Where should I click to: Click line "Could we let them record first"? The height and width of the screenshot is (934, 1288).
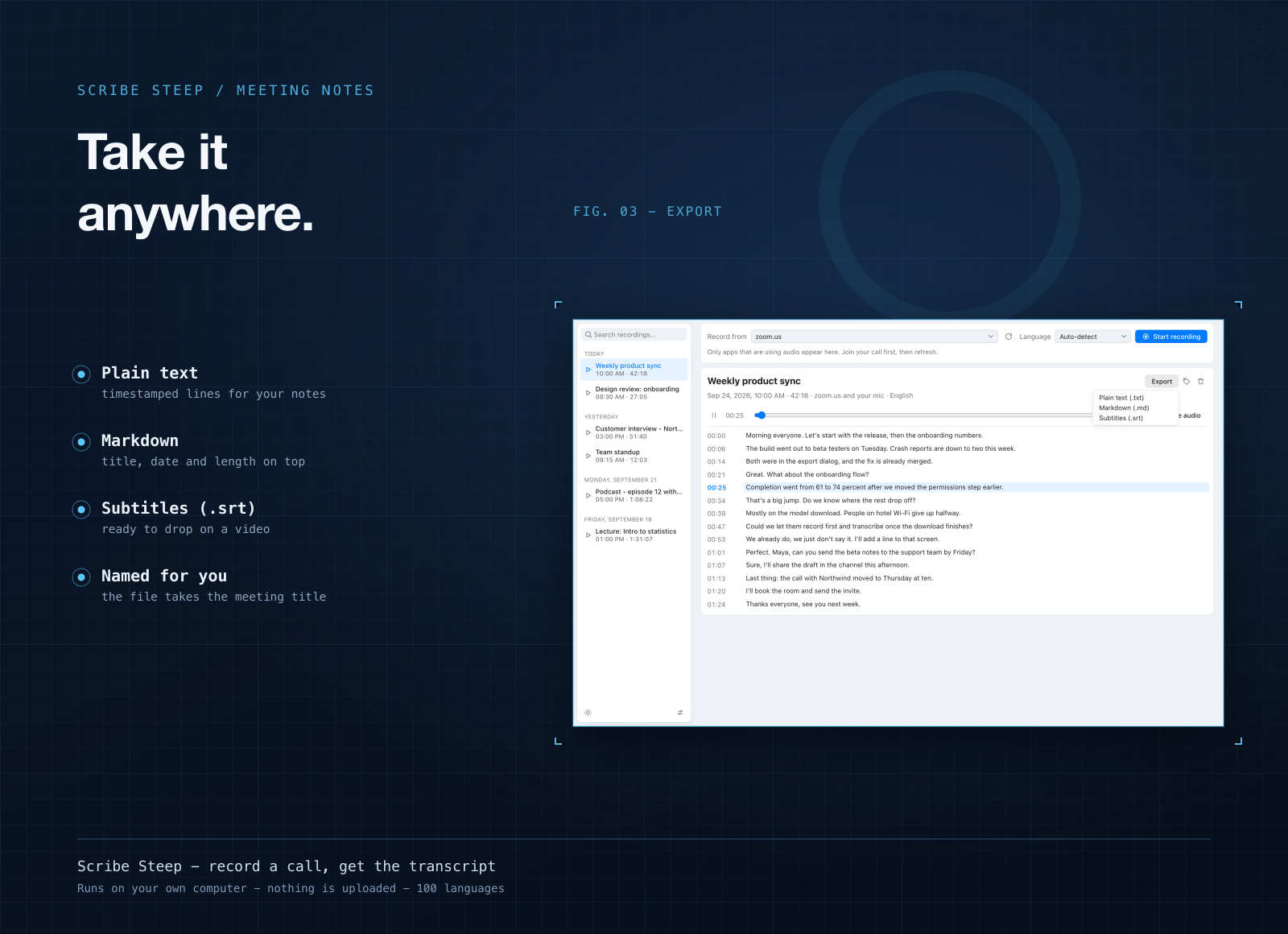point(859,527)
